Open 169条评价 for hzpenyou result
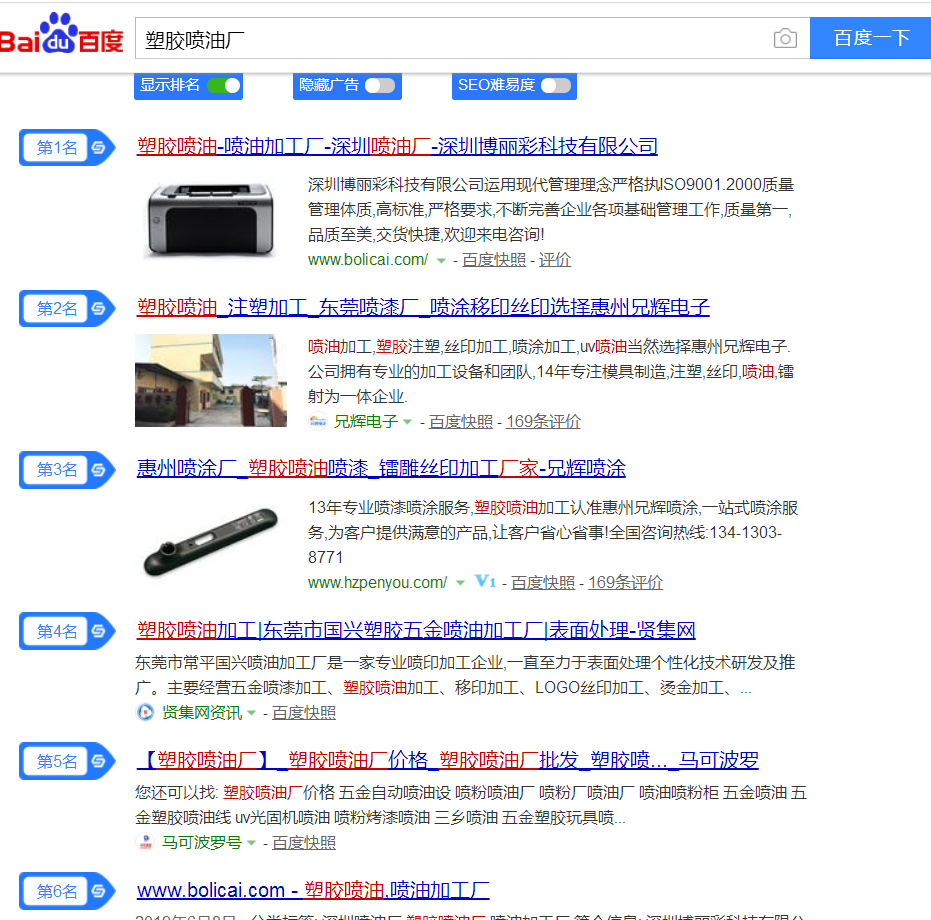931x920 pixels. click(x=626, y=583)
